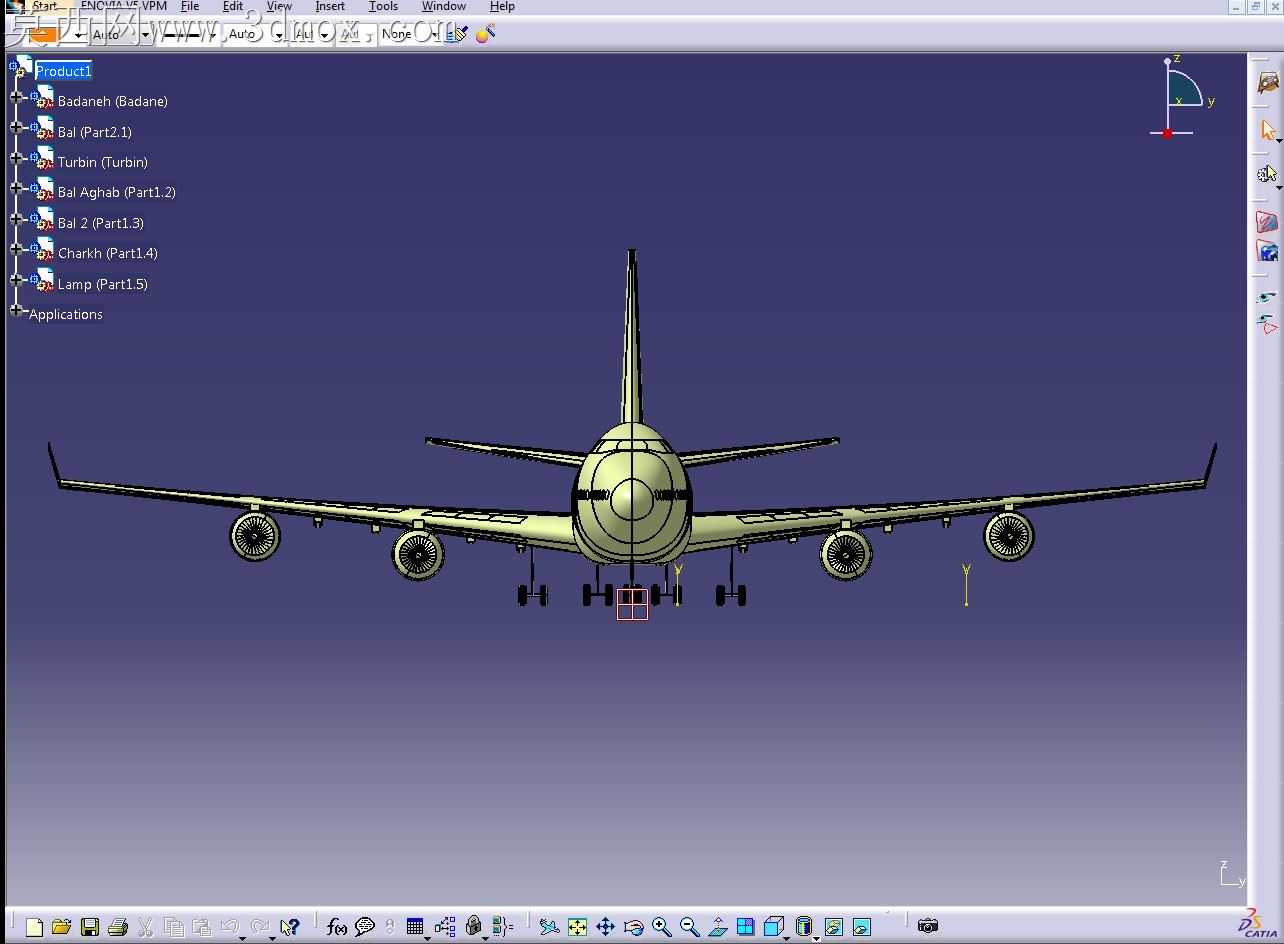Click the Redo arrow icon
The width and height of the screenshot is (1284, 944).
pos(261,927)
